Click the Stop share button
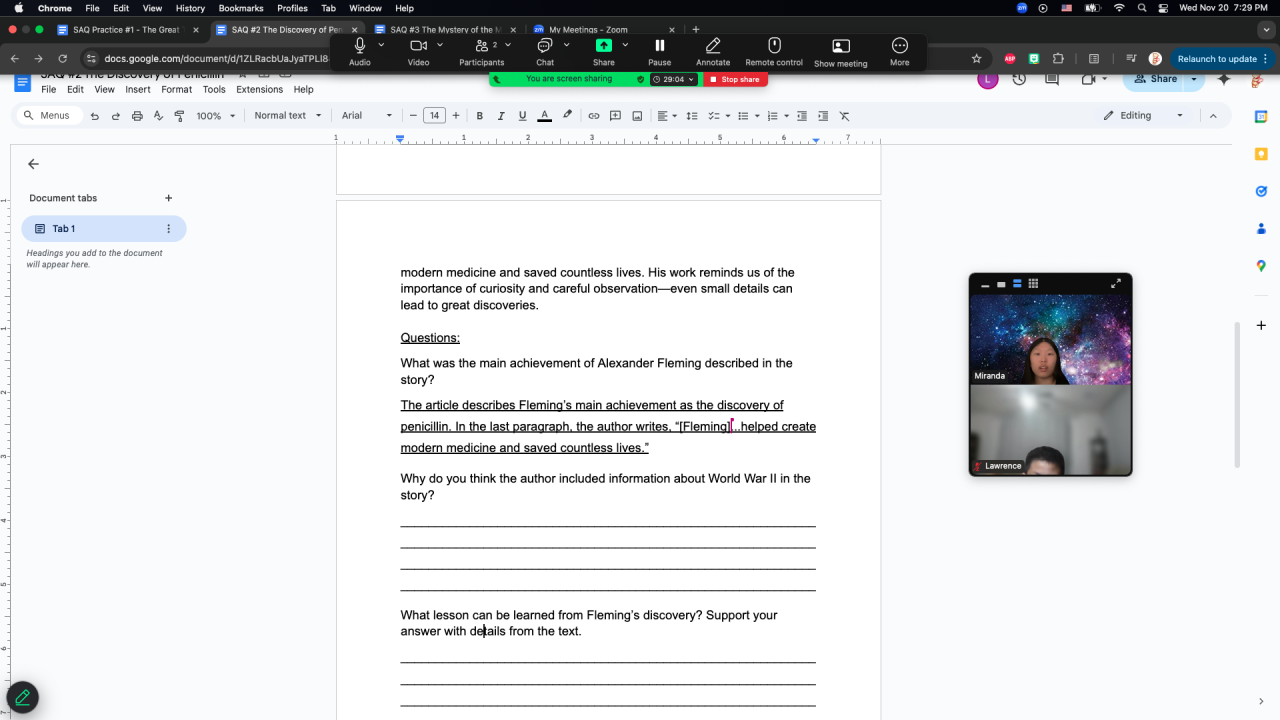 tap(735, 79)
